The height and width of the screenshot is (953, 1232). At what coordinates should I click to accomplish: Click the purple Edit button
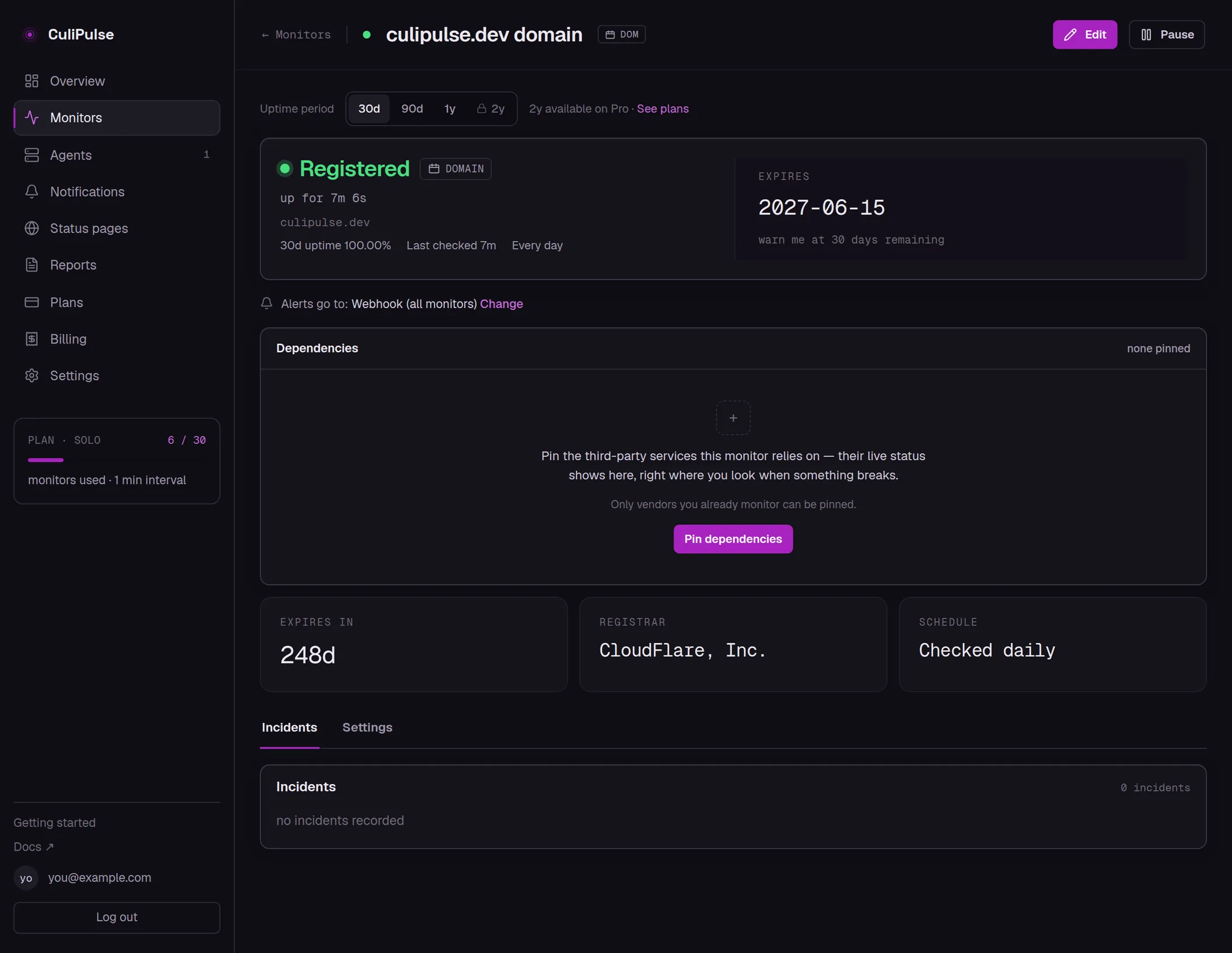(1084, 34)
